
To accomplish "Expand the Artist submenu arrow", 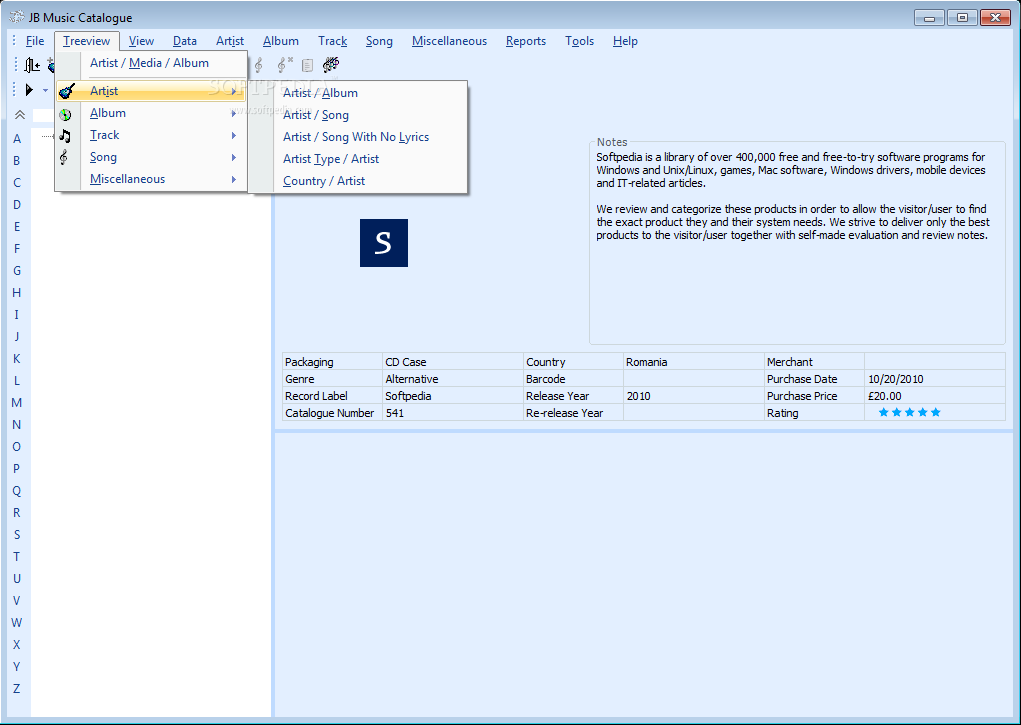I will click(x=233, y=91).
